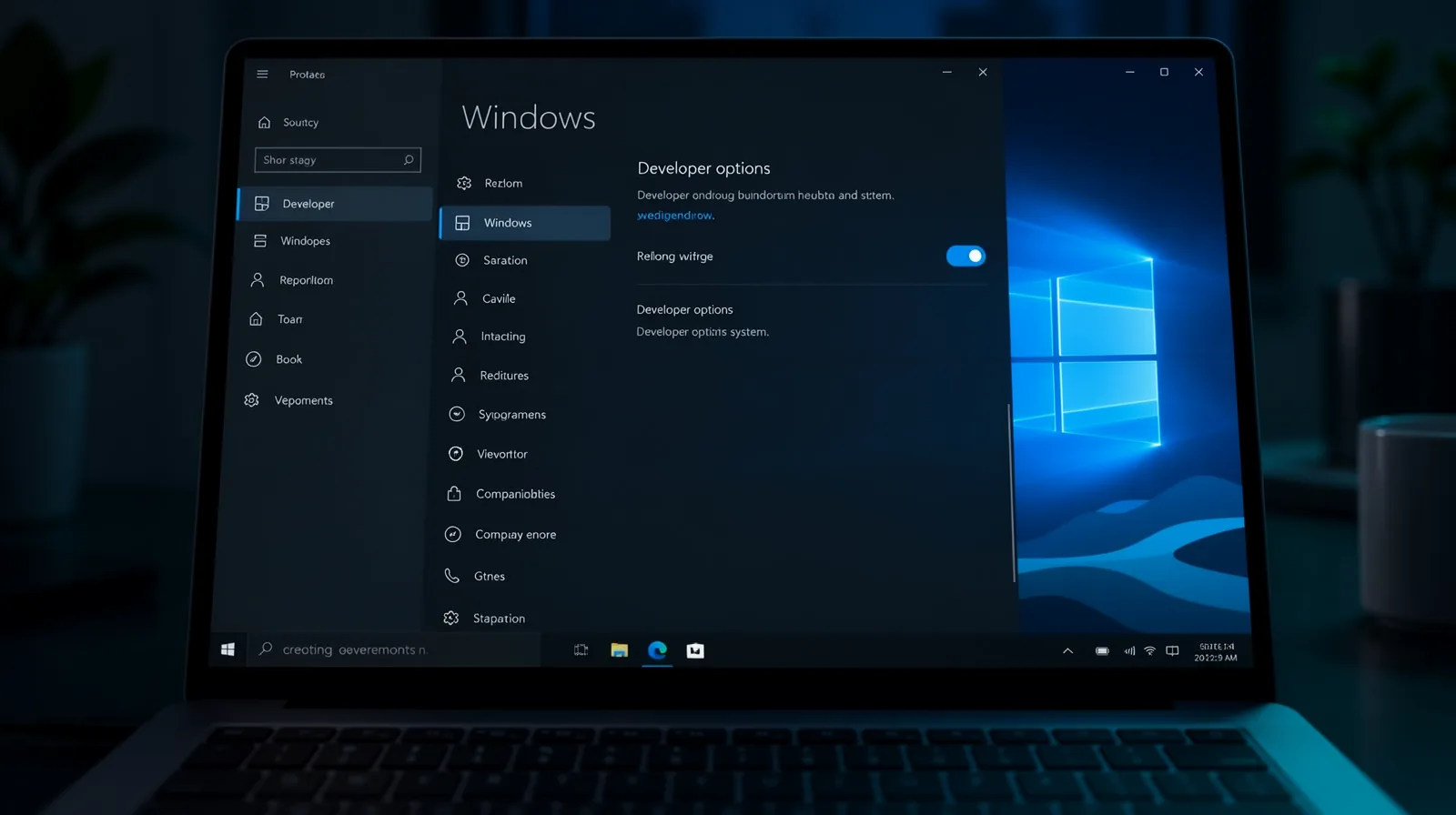
Task: Open the Windows Start button
Action: click(x=227, y=649)
